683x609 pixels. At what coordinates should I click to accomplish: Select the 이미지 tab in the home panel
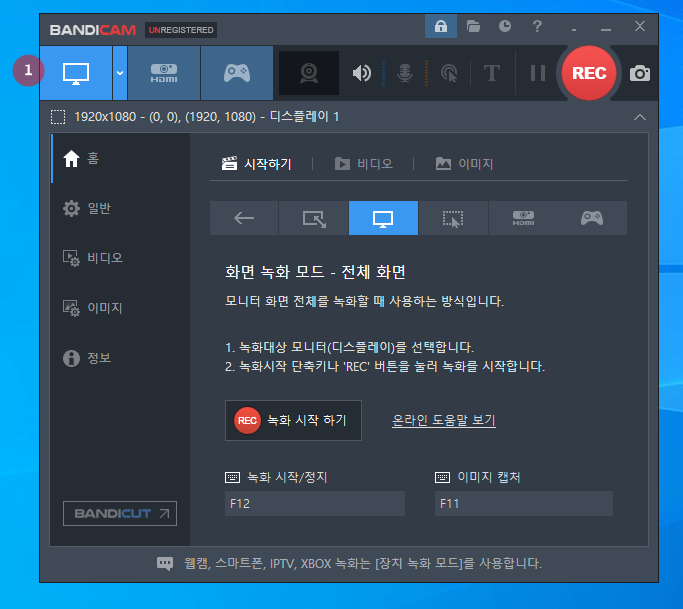[464, 164]
